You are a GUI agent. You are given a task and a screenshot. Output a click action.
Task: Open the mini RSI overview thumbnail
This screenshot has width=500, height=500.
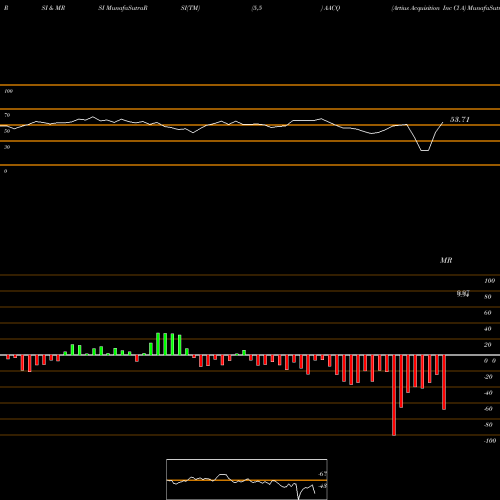247,479
